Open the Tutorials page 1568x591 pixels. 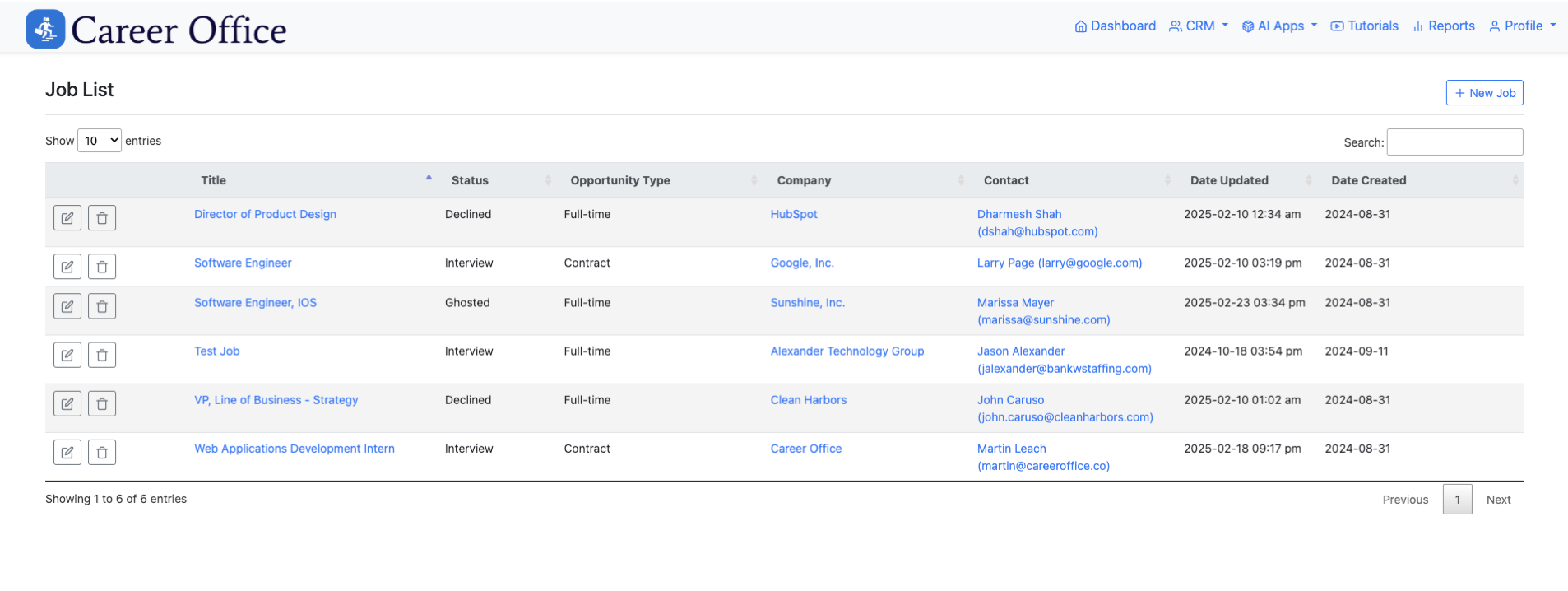pyautogui.click(x=1365, y=26)
